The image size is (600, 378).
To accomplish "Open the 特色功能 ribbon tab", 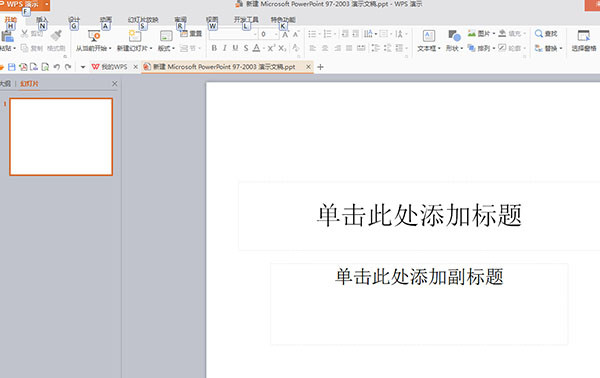I will [x=283, y=20].
